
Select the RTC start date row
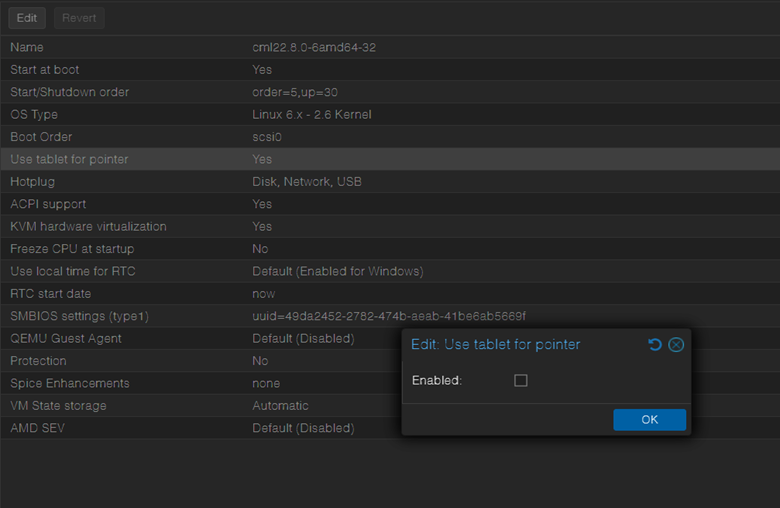coord(390,294)
